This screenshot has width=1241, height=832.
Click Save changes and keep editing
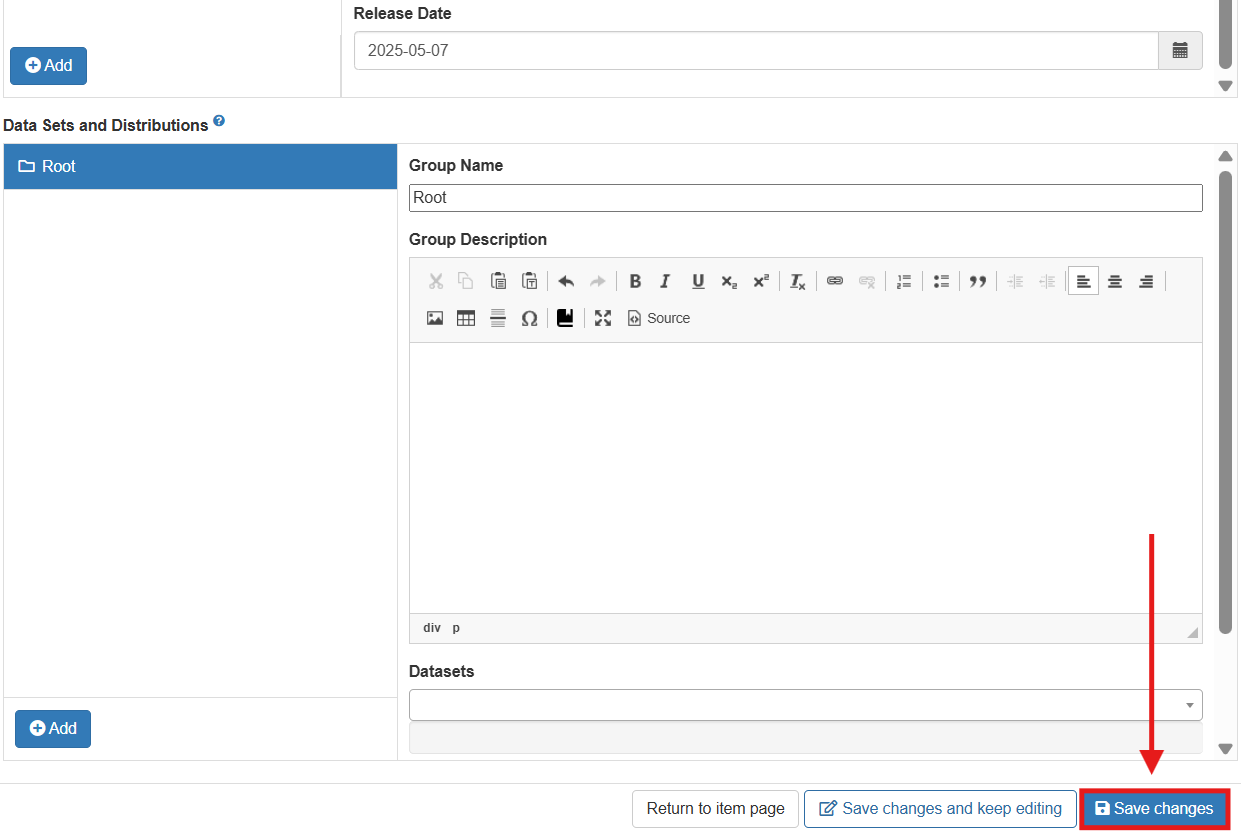coord(940,808)
